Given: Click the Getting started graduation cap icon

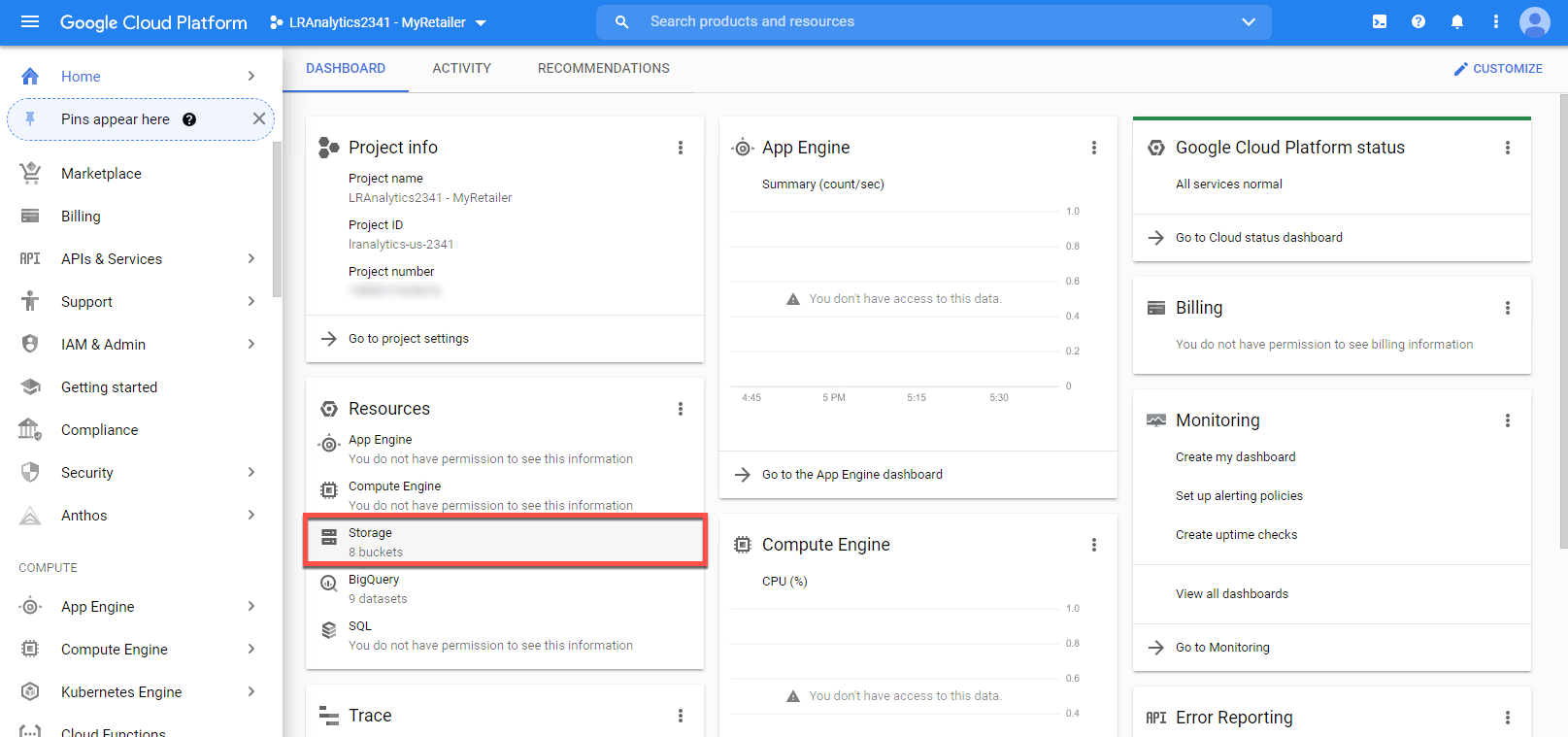Looking at the screenshot, I should click(x=30, y=386).
